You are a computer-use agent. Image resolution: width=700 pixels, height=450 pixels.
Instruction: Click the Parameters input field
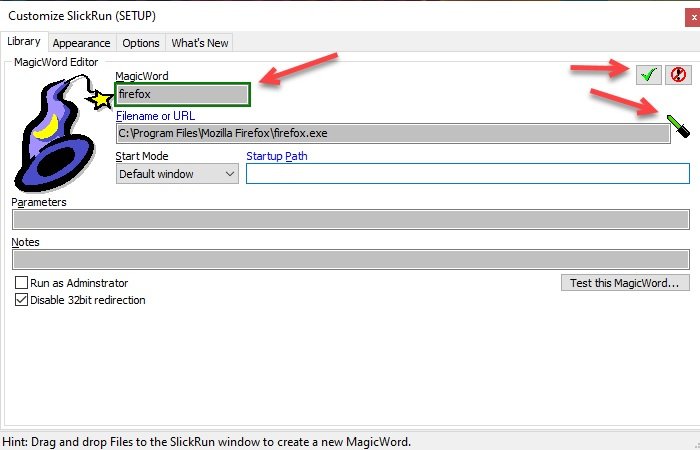(351, 220)
